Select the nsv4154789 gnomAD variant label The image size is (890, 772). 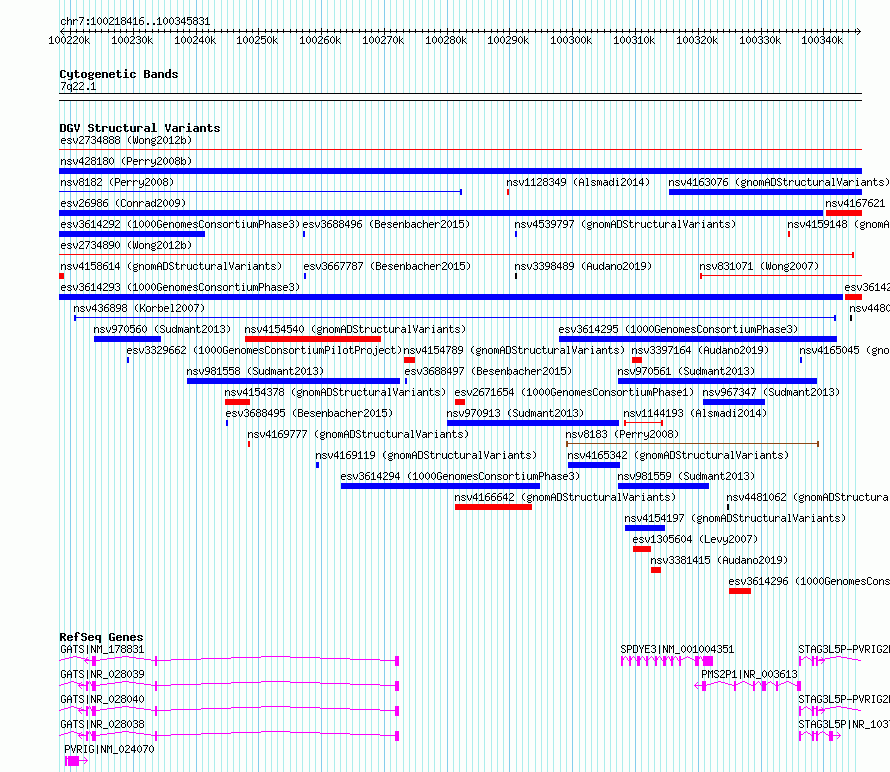coord(514,350)
